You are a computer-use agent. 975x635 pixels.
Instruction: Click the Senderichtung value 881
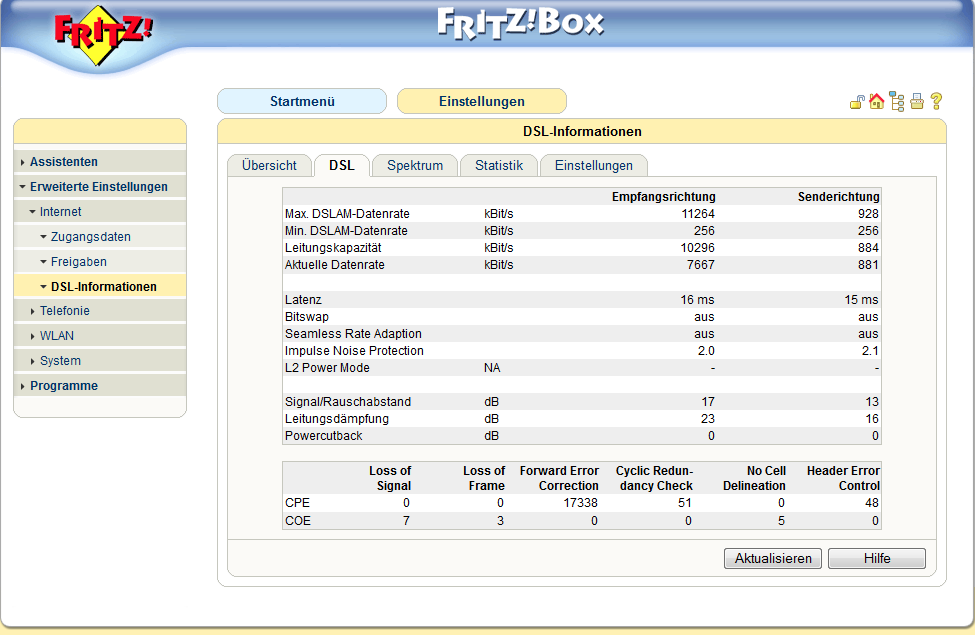868,264
